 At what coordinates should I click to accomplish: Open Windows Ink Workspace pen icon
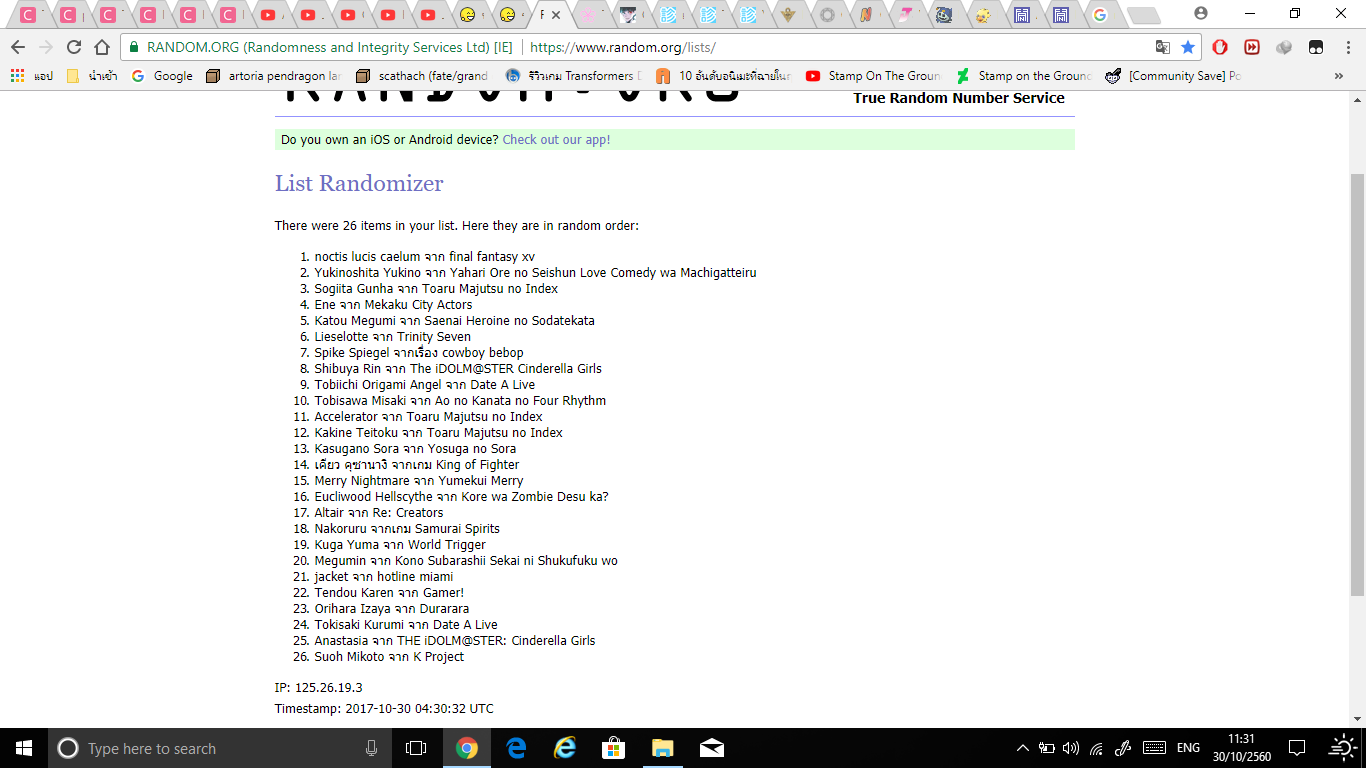click(x=1122, y=748)
